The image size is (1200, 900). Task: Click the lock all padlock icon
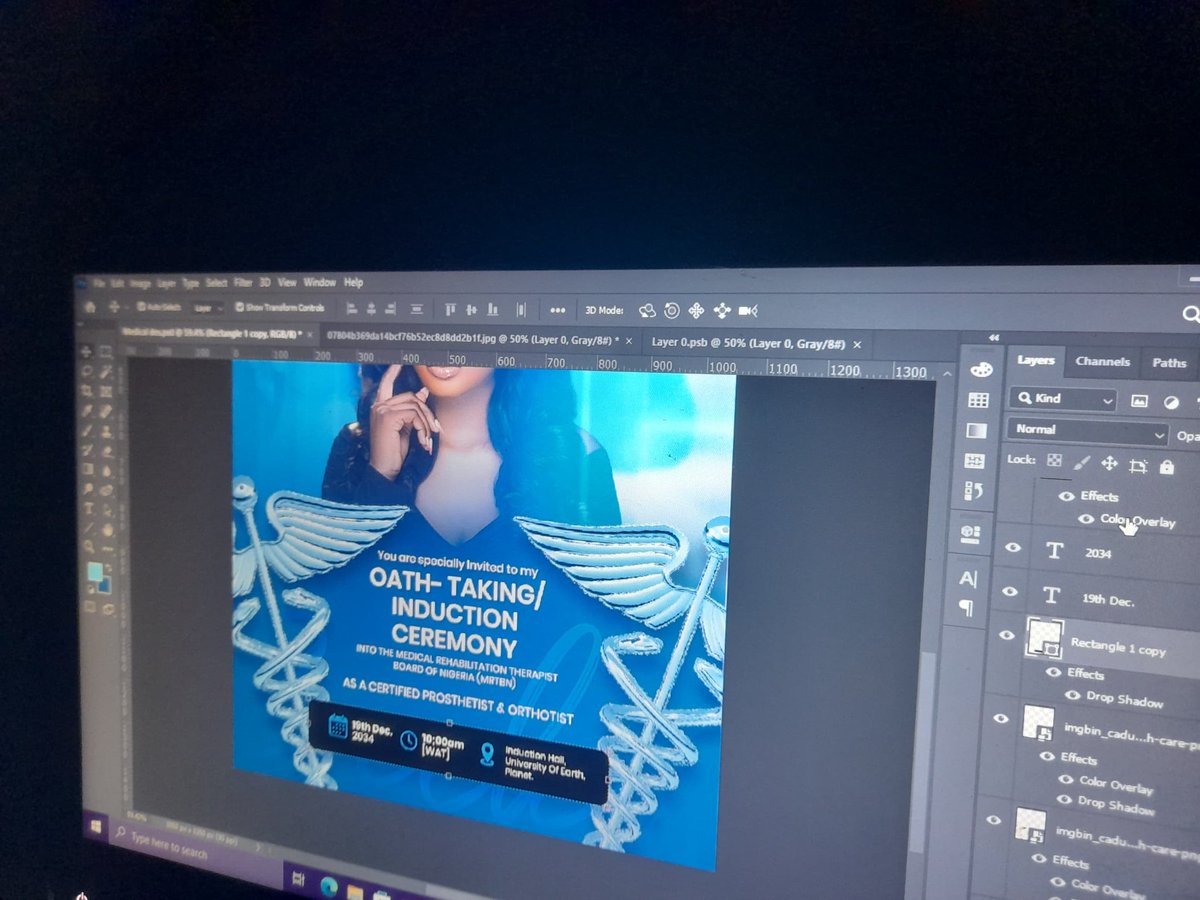[1167, 467]
